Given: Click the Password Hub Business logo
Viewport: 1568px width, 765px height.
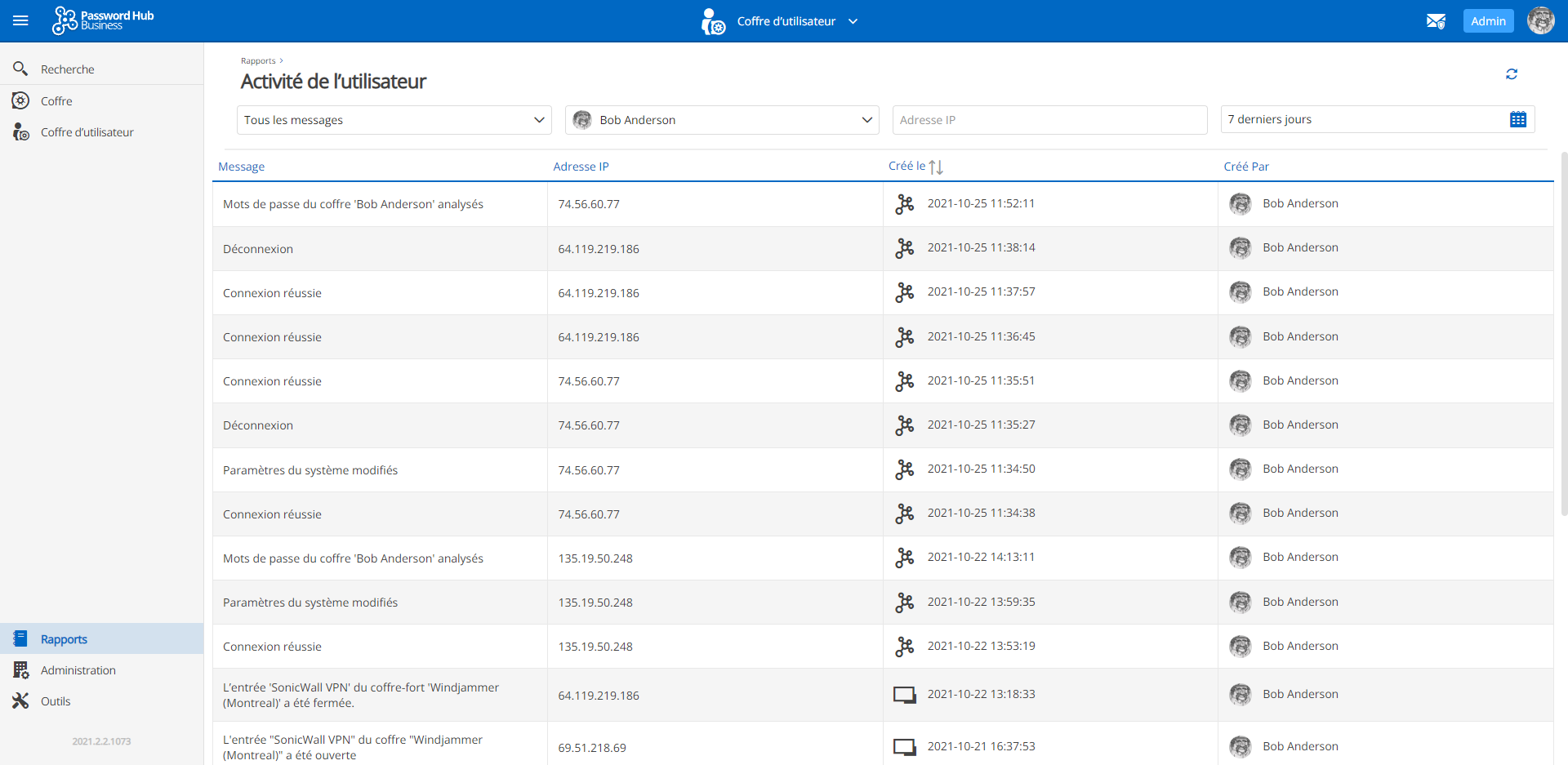Looking at the screenshot, I should coord(103,20).
